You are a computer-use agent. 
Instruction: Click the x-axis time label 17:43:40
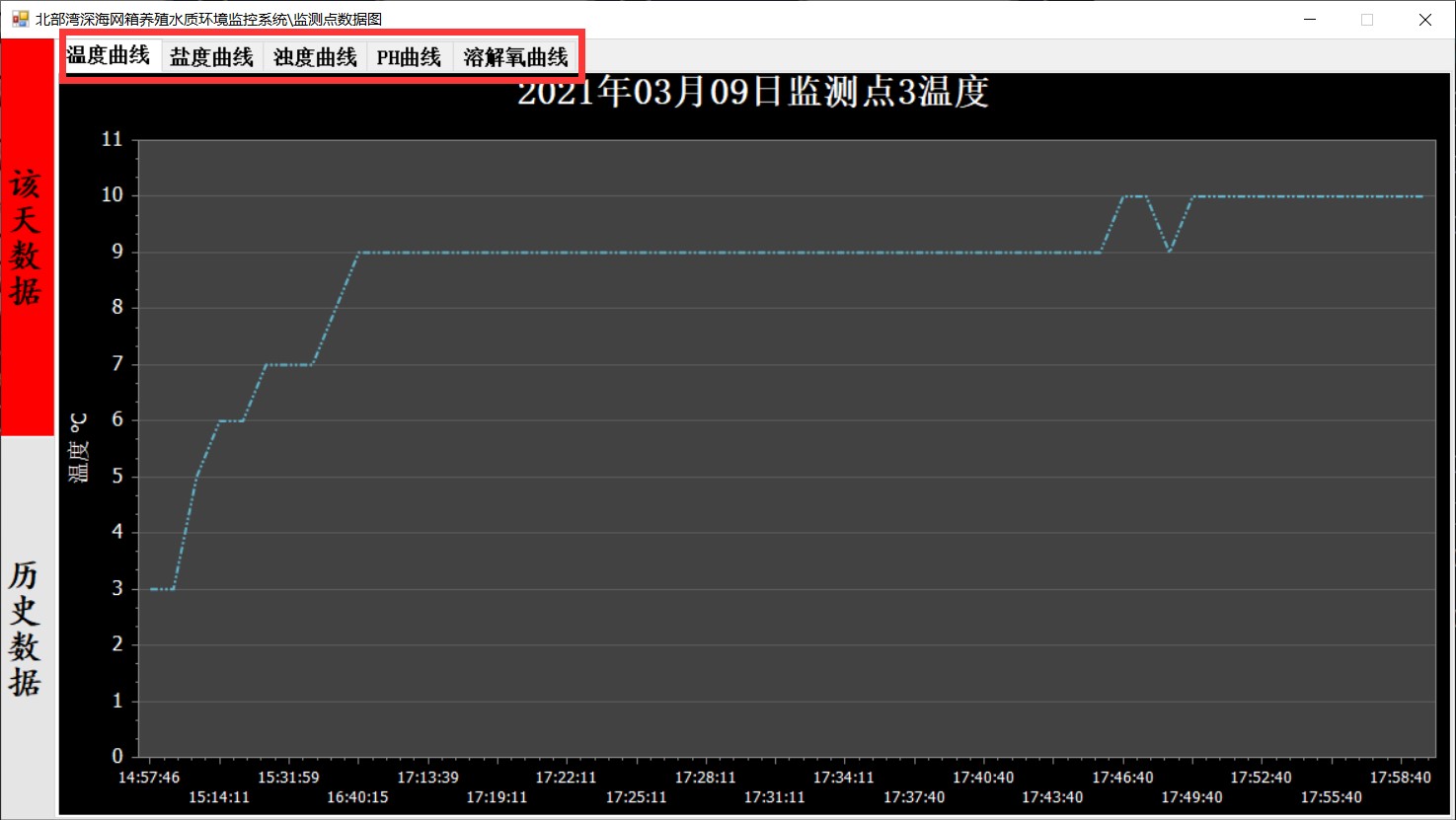[x=1052, y=797]
